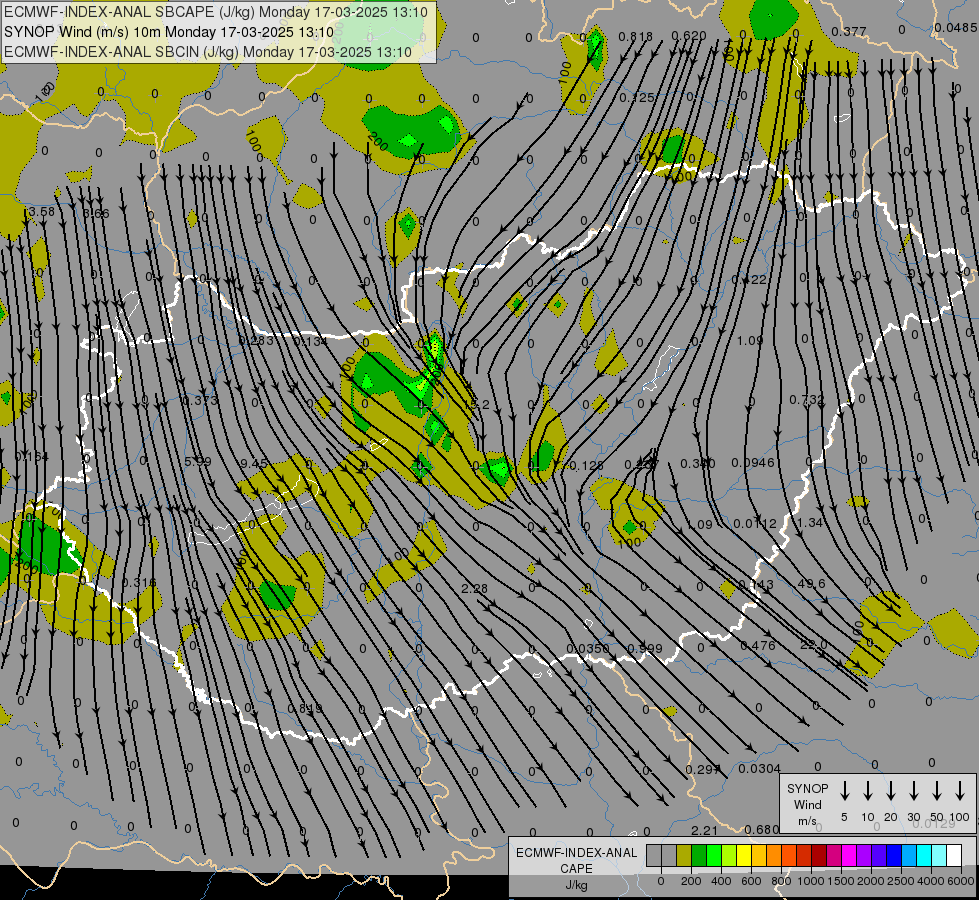Click the map value "0.340"
This screenshot has width=979, height=900.
tap(697, 463)
